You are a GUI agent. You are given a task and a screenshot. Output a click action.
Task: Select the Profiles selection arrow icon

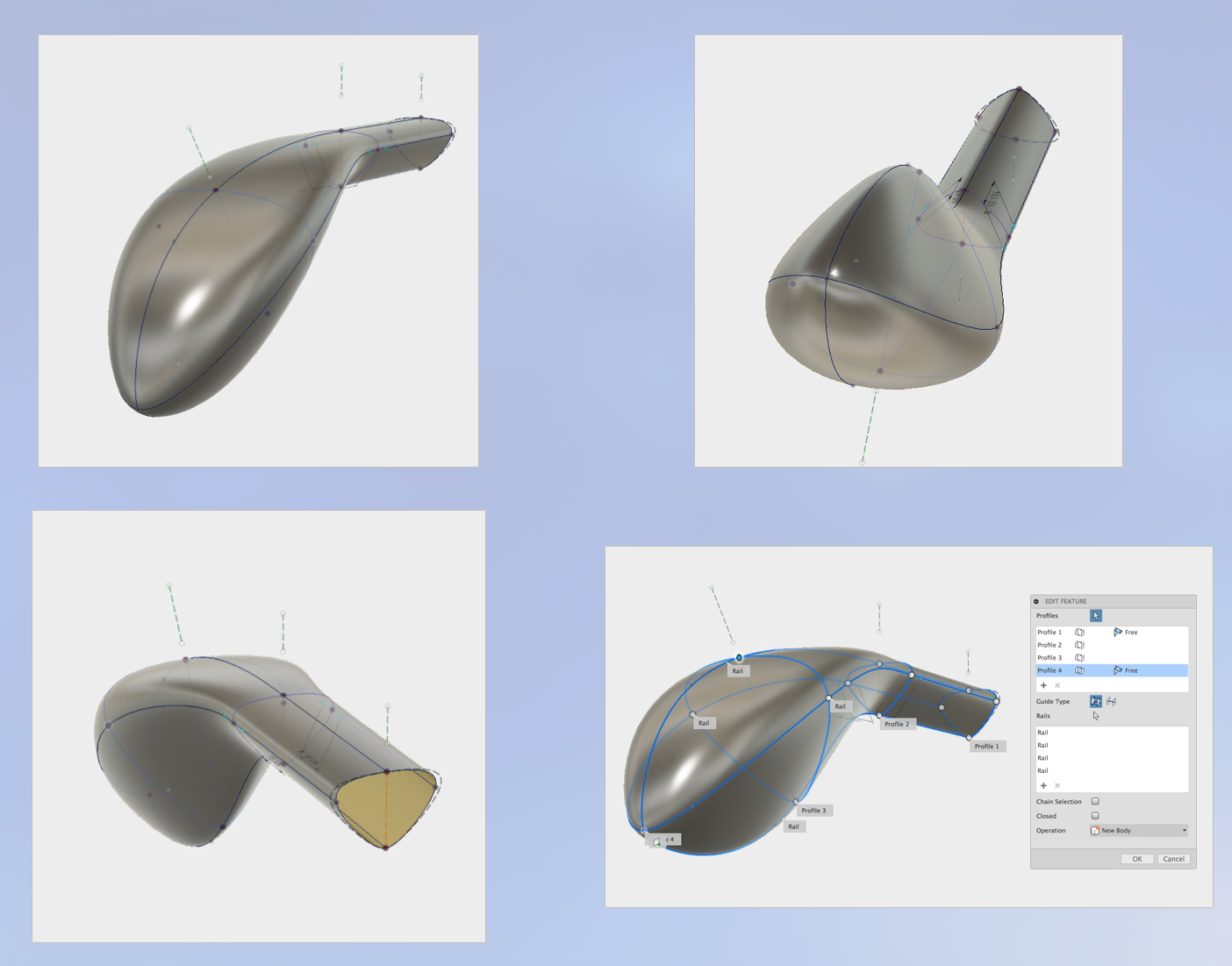pyautogui.click(x=1096, y=616)
